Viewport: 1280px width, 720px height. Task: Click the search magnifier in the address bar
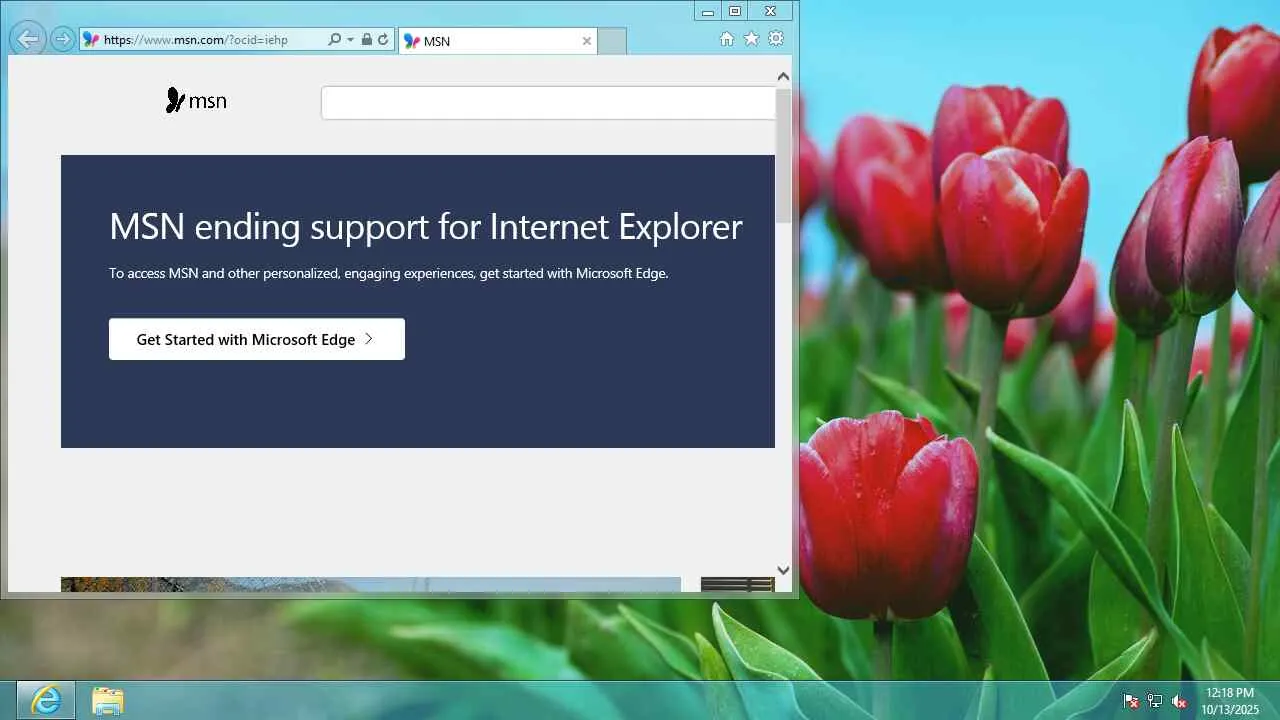coord(334,40)
